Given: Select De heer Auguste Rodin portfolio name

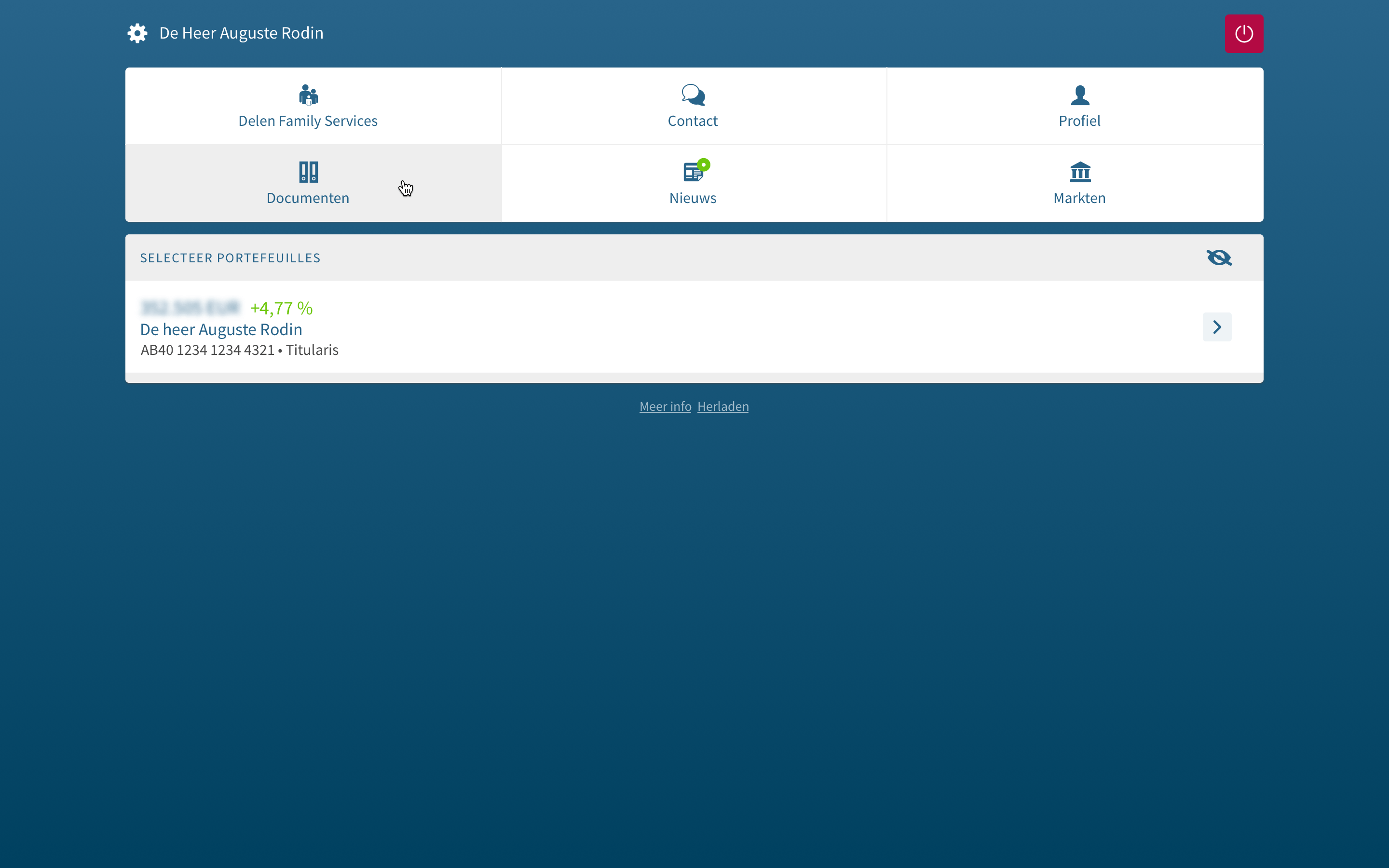Looking at the screenshot, I should click(221, 329).
